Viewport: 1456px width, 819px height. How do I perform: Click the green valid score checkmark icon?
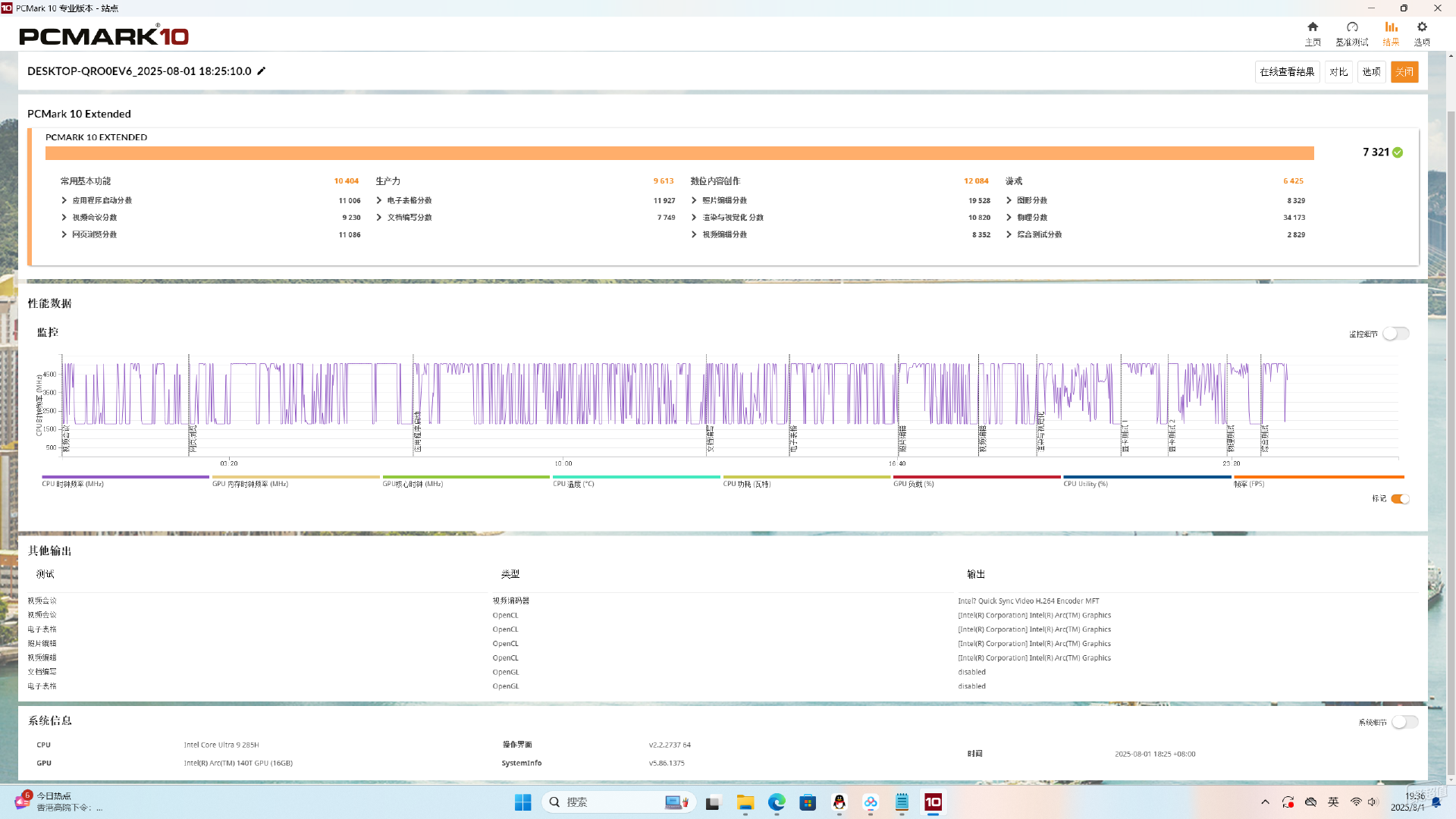(1398, 152)
